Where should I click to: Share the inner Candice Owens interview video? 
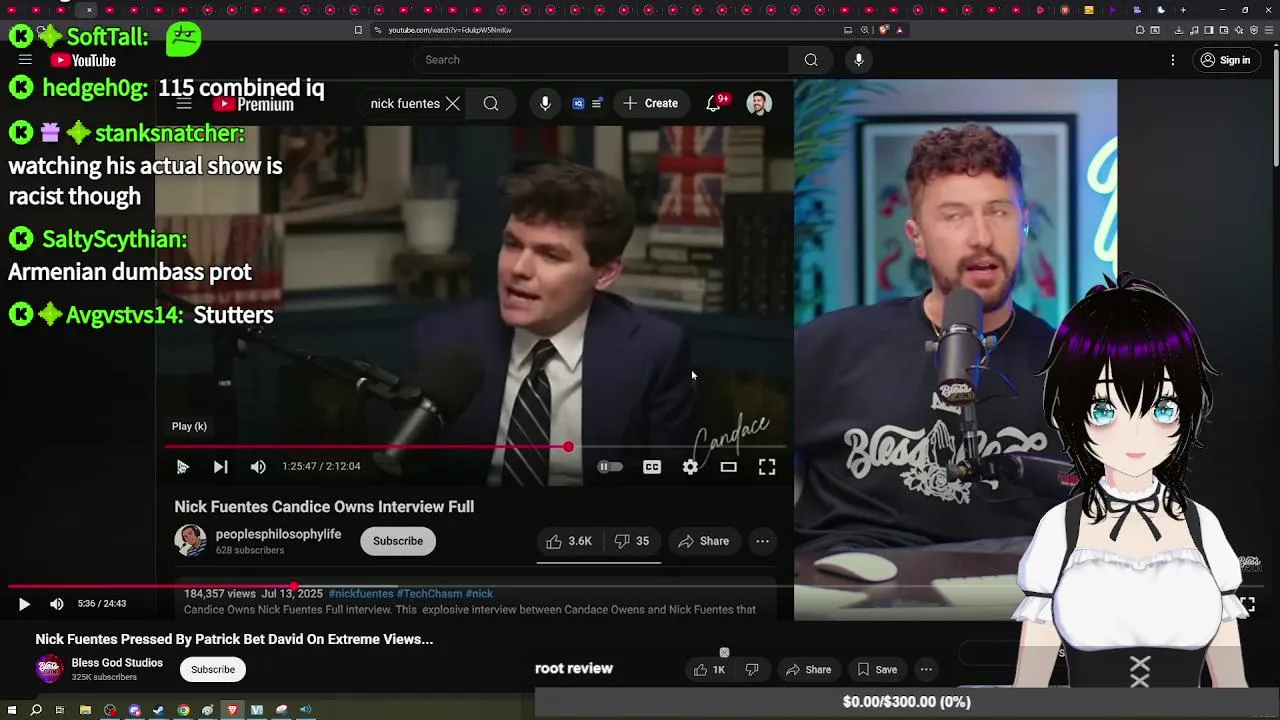coord(703,541)
